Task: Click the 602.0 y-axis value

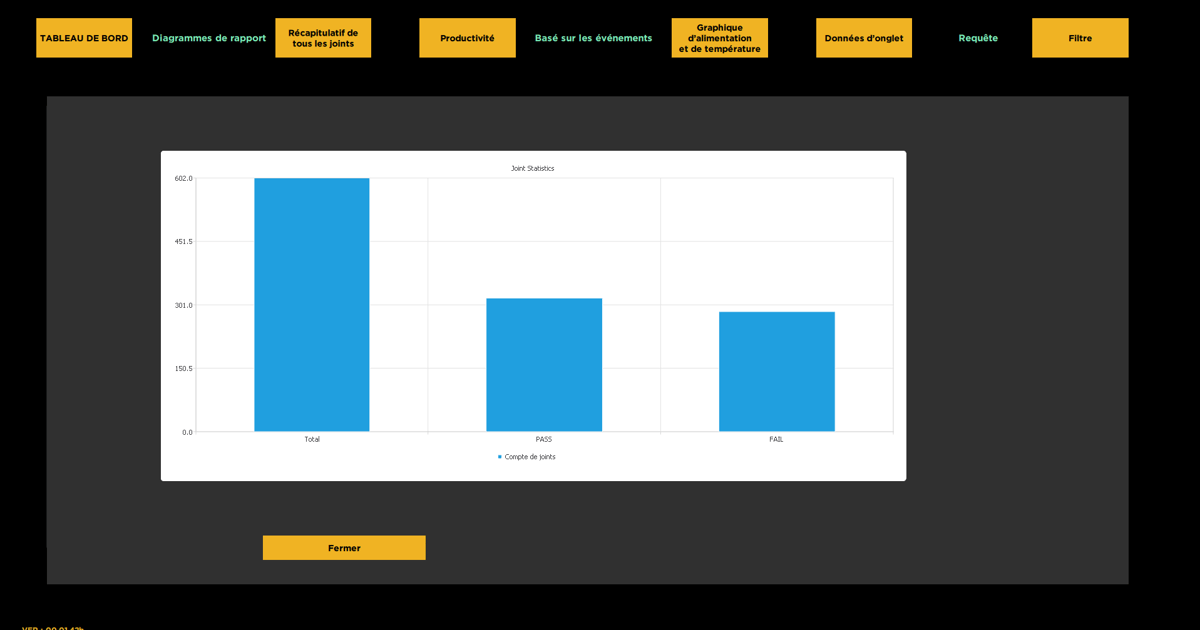Action: tap(183, 179)
